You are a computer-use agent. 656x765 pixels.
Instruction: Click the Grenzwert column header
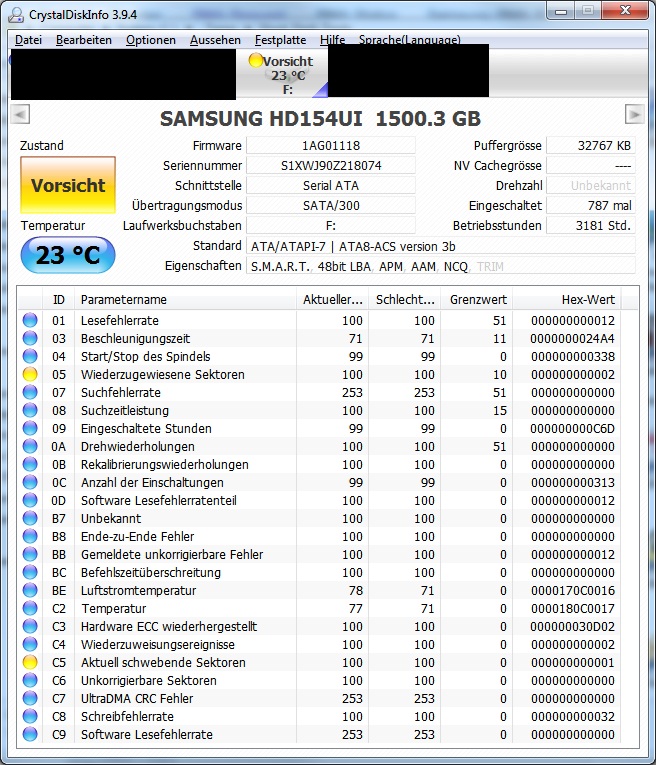[477, 300]
